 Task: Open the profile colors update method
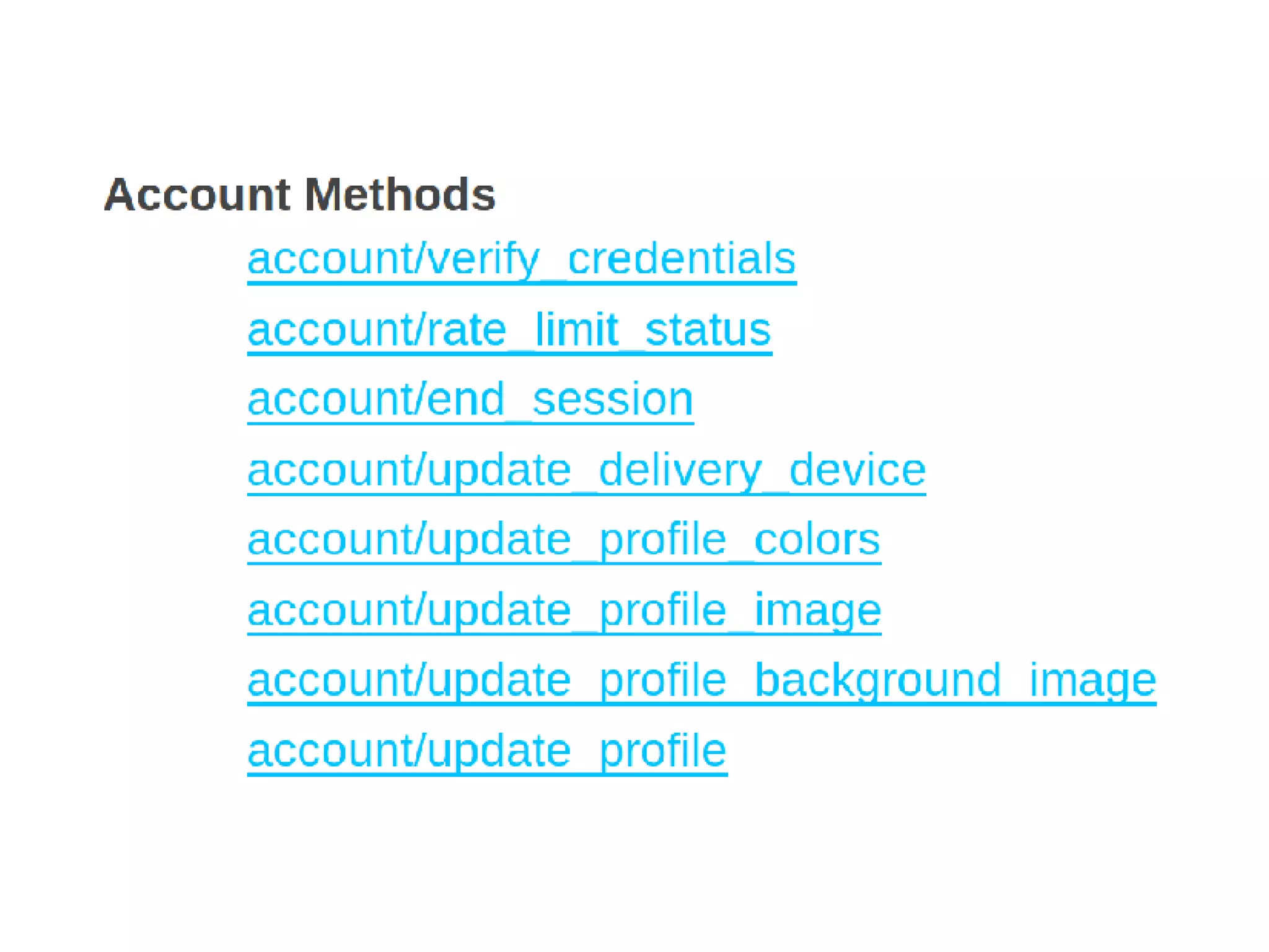pos(564,541)
